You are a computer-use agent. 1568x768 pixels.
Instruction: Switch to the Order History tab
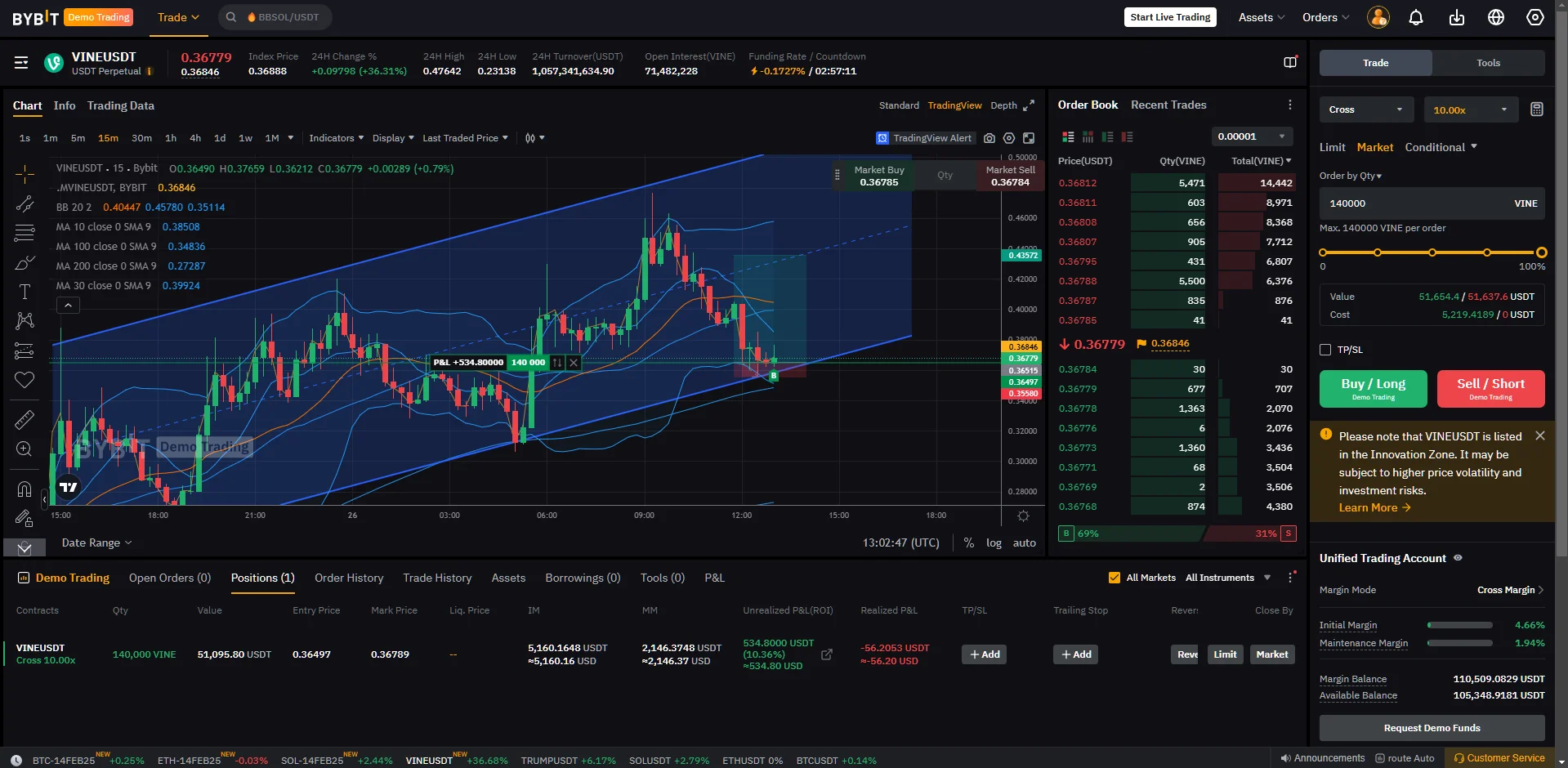[x=349, y=578]
